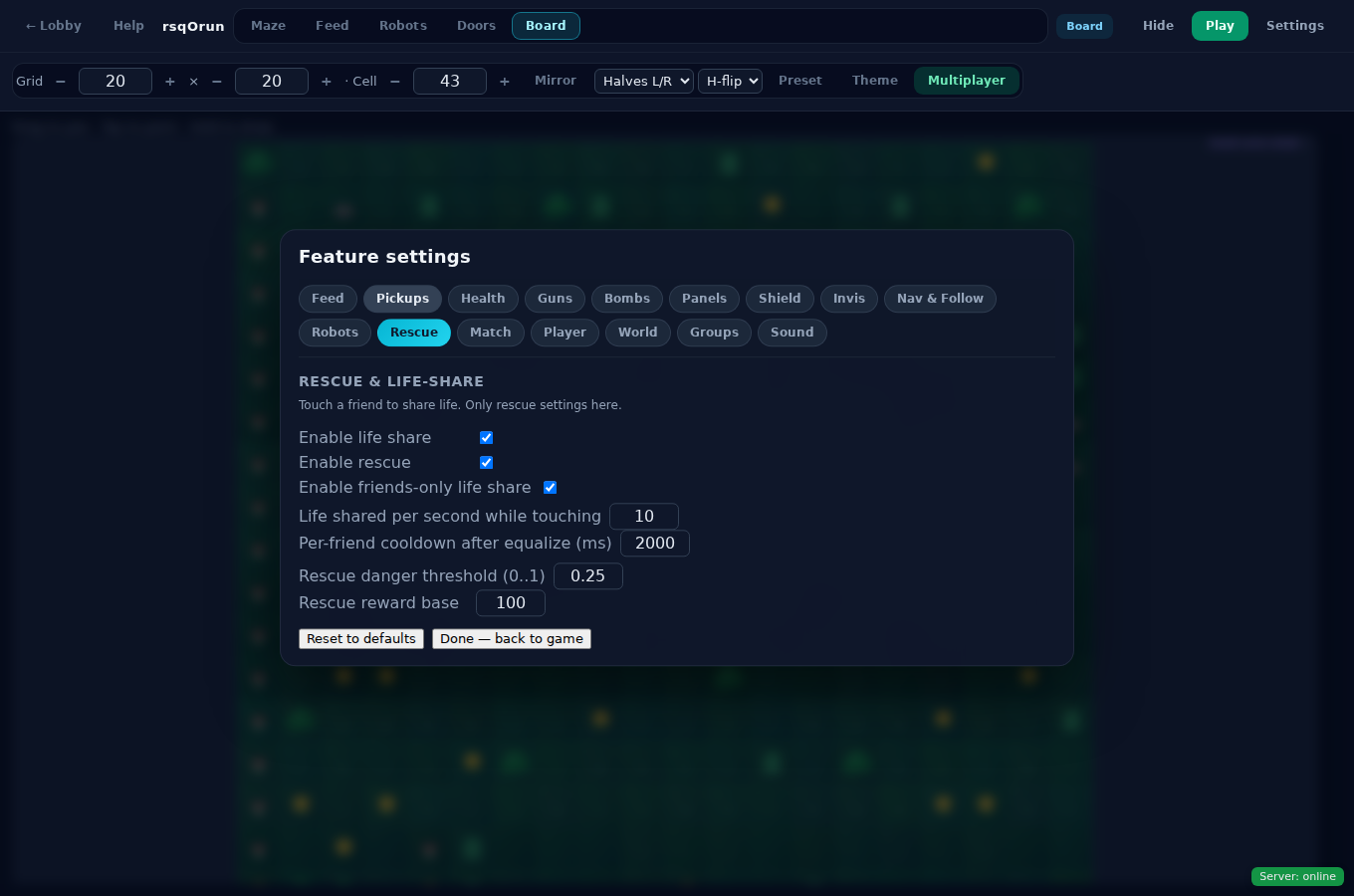Screen dimensions: 1354x896
Task: Switch to the Feed settings tab
Action: pyautogui.click(x=328, y=299)
